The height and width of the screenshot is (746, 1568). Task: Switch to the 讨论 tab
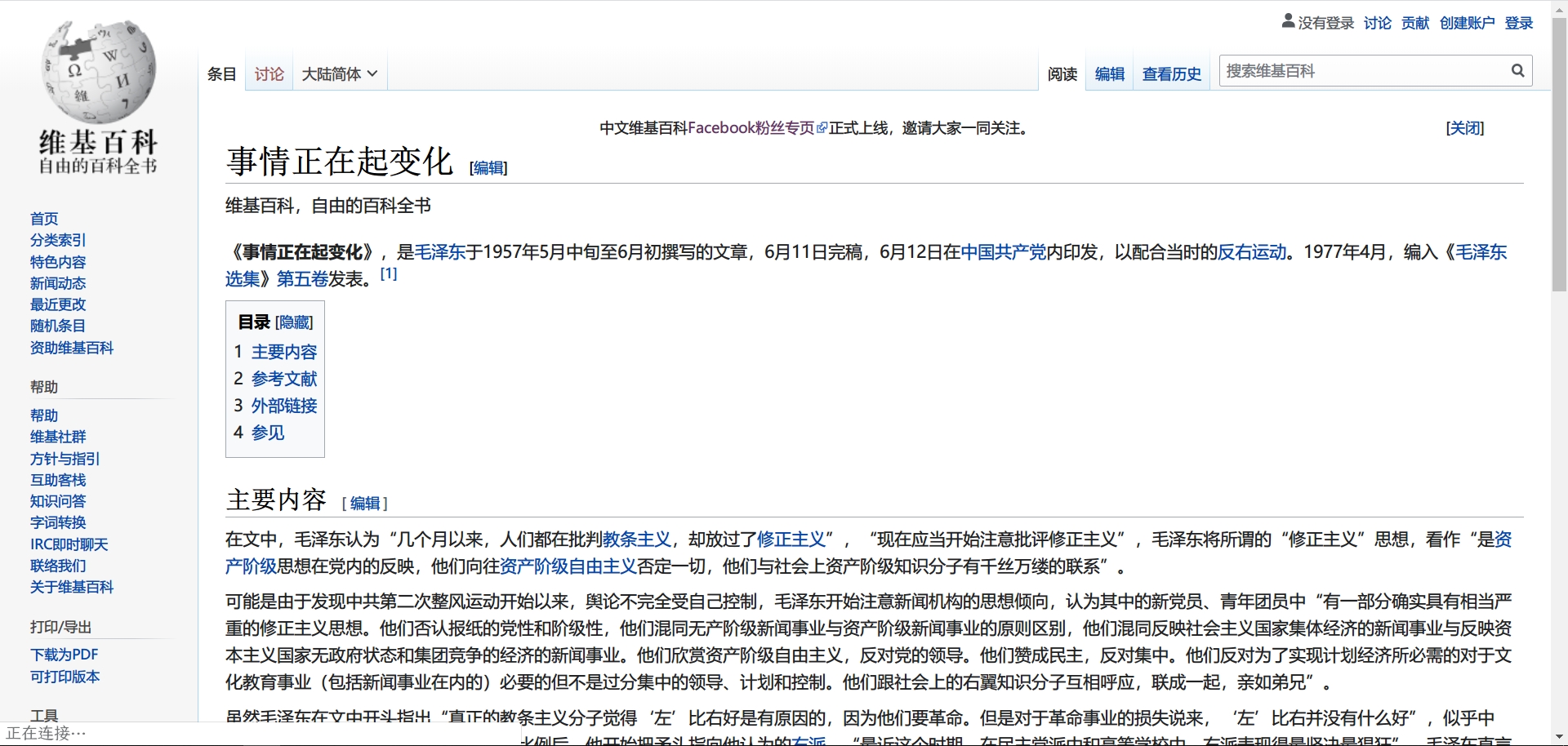269,74
